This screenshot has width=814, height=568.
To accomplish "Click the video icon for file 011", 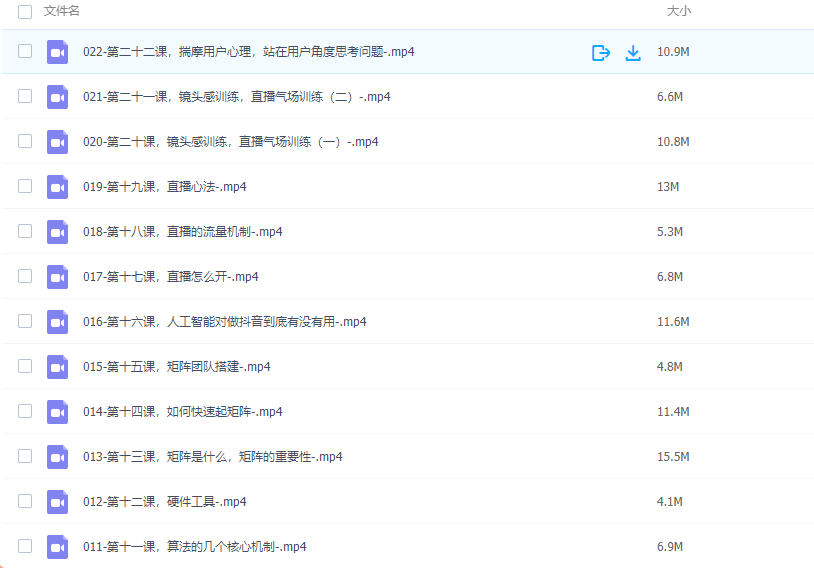I will pyautogui.click(x=57, y=547).
